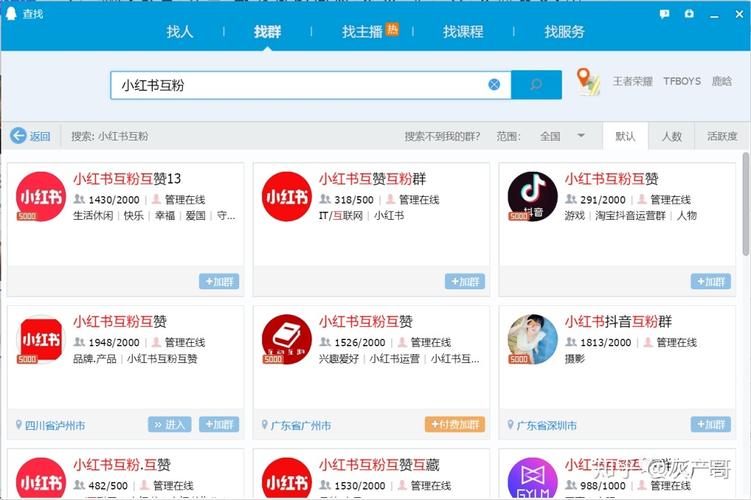Sort results by 默认

point(625,136)
